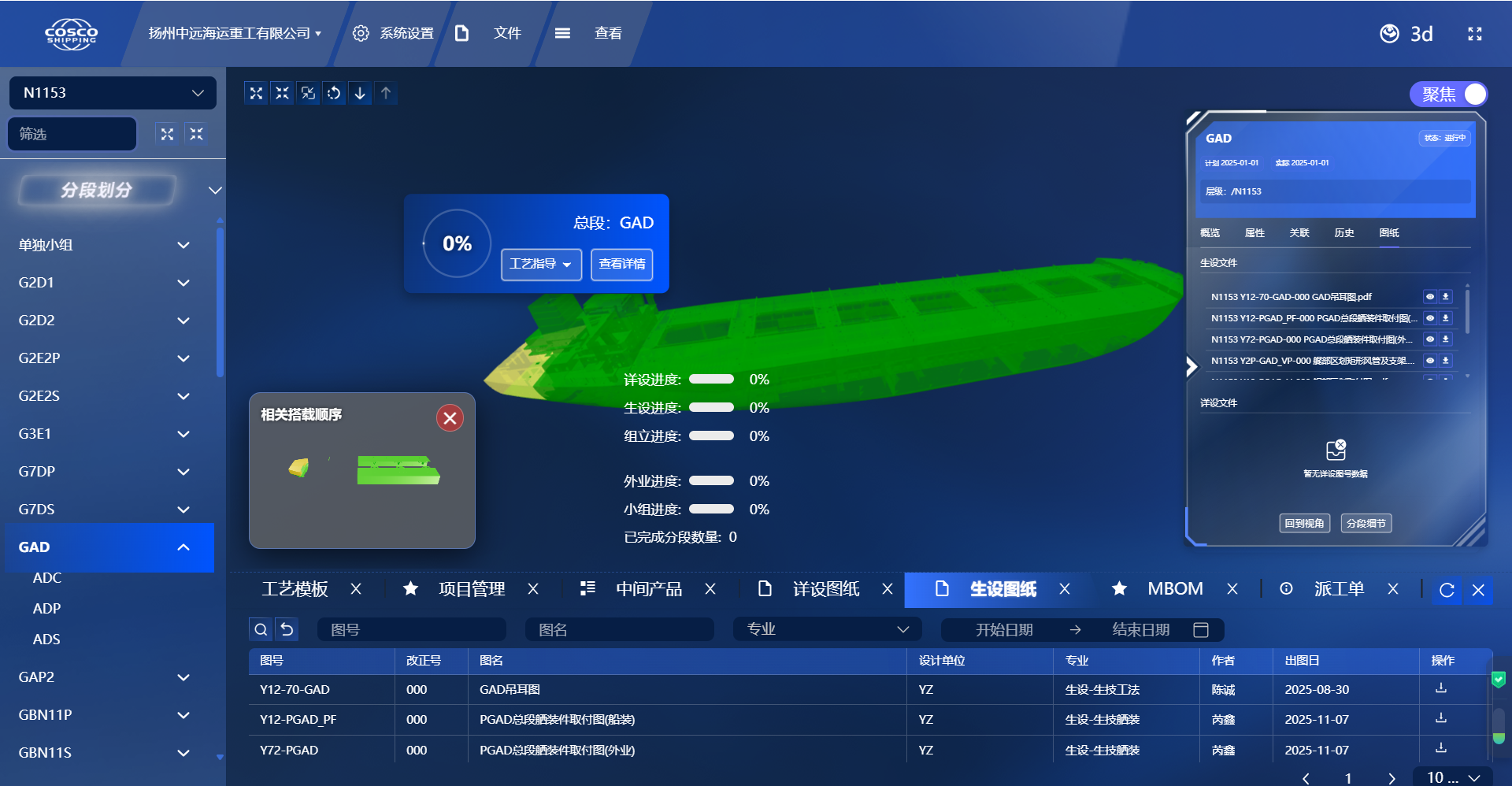Click the rotate reset icon in 3D toolbar
Viewport: 1512px width, 786px height.
point(334,93)
